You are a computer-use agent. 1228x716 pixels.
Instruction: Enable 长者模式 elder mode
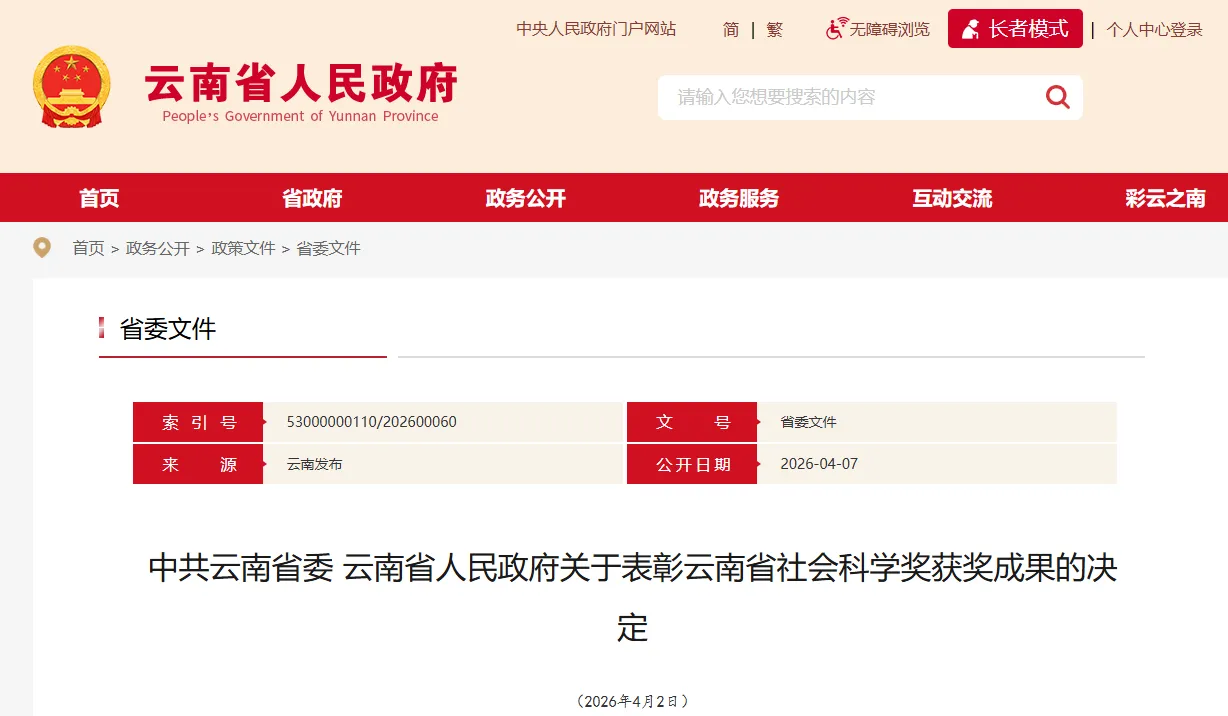pos(1015,29)
